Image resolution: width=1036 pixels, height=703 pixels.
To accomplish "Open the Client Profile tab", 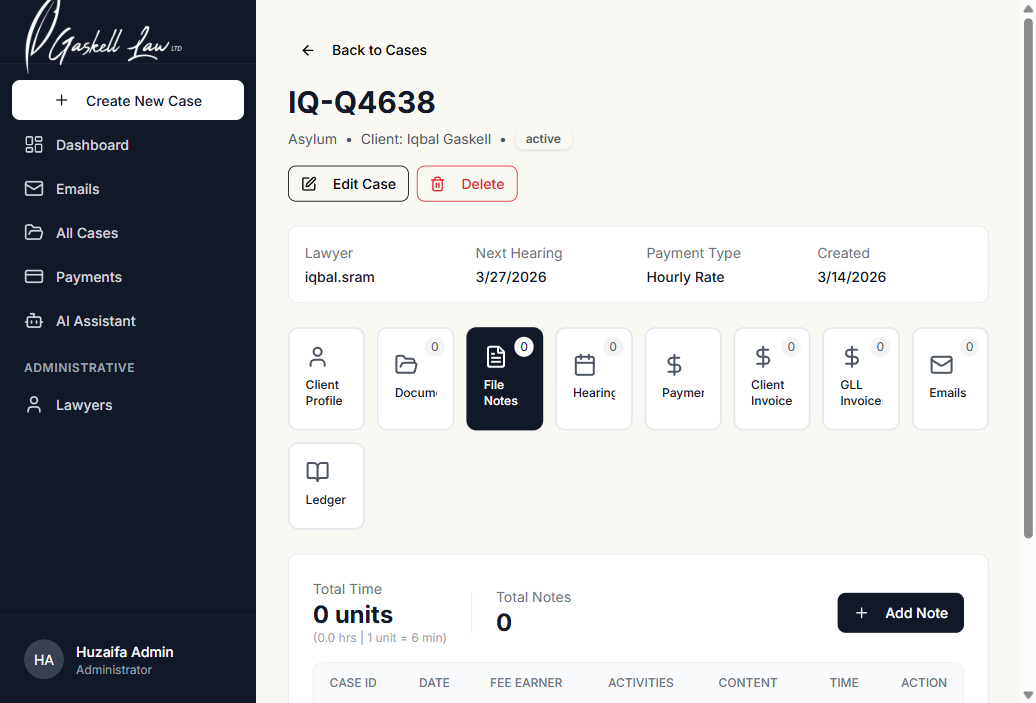I will [326, 378].
